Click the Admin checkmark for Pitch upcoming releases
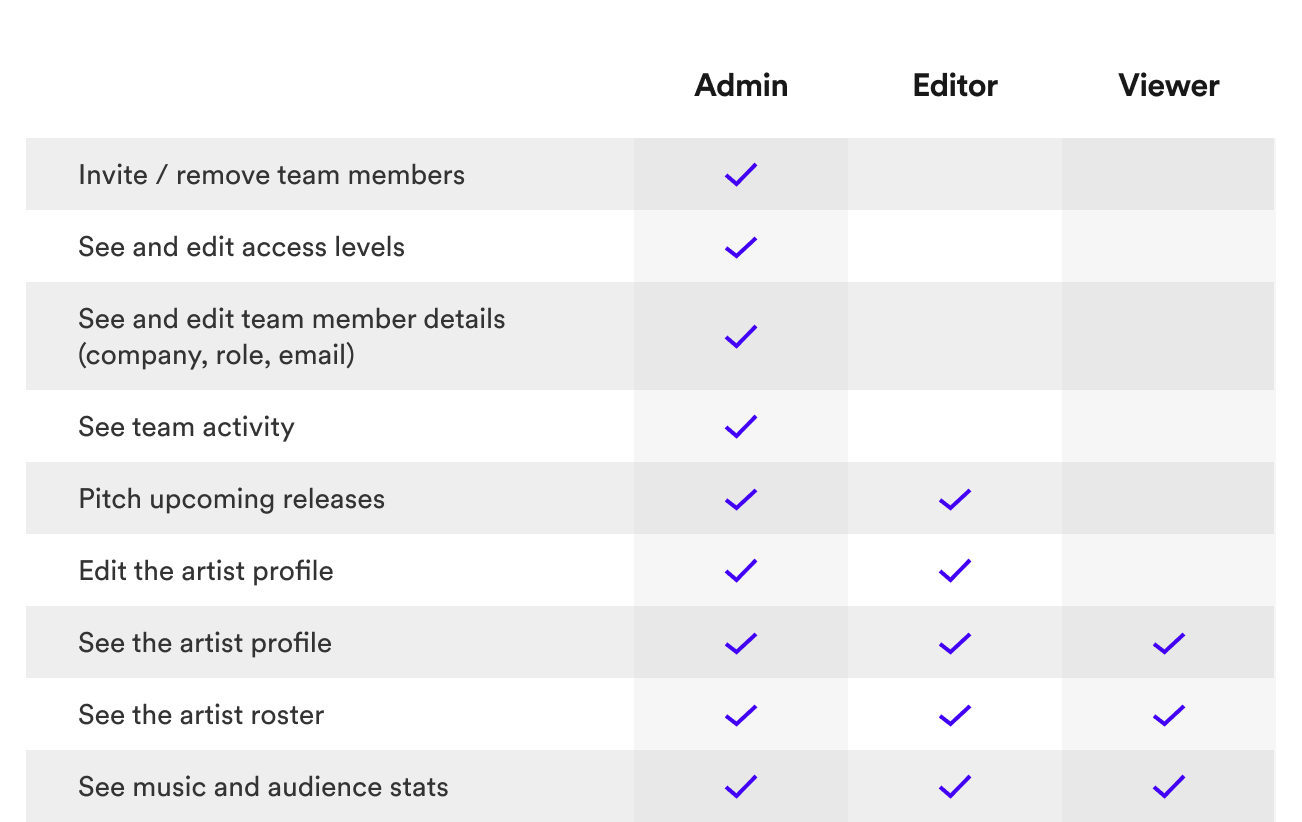Image resolution: width=1302 pixels, height=822 pixels. pos(741,499)
